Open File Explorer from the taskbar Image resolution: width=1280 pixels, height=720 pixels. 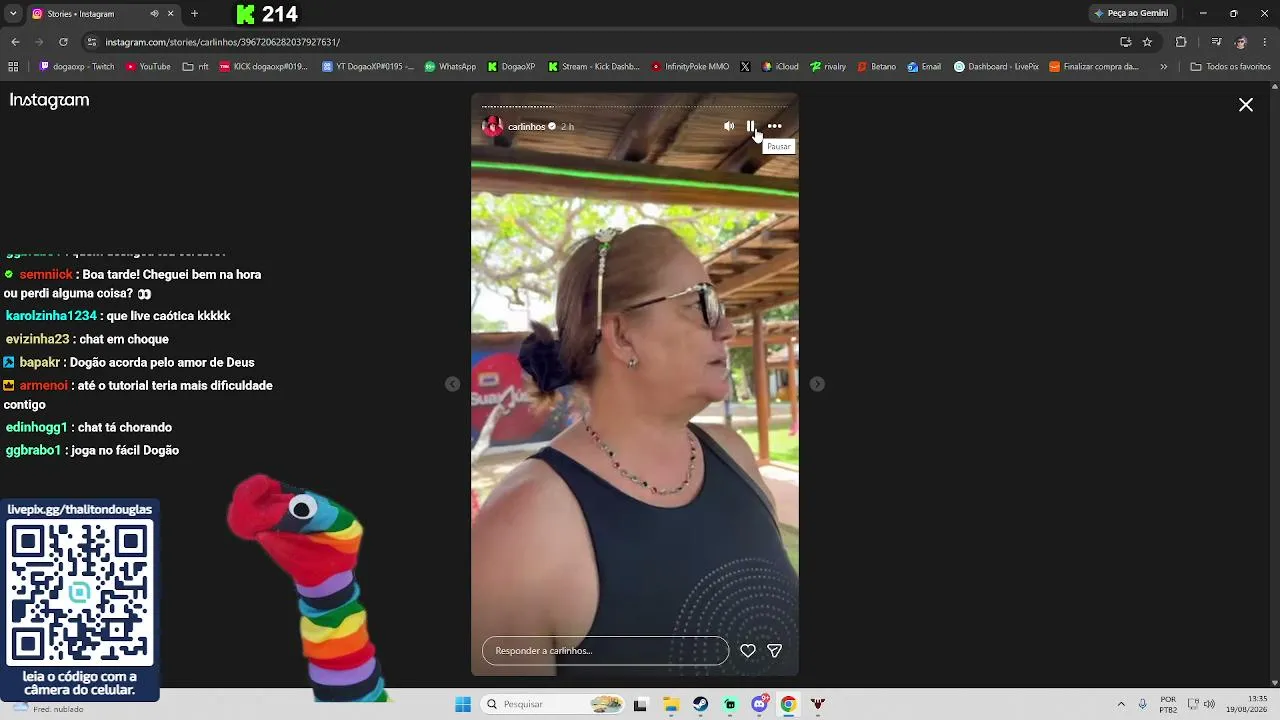point(671,704)
